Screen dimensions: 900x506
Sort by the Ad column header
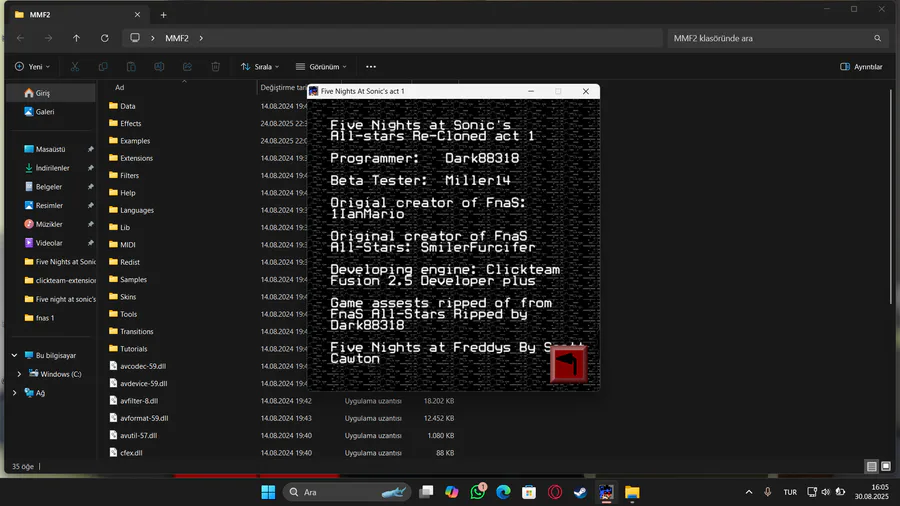click(119, 87)
